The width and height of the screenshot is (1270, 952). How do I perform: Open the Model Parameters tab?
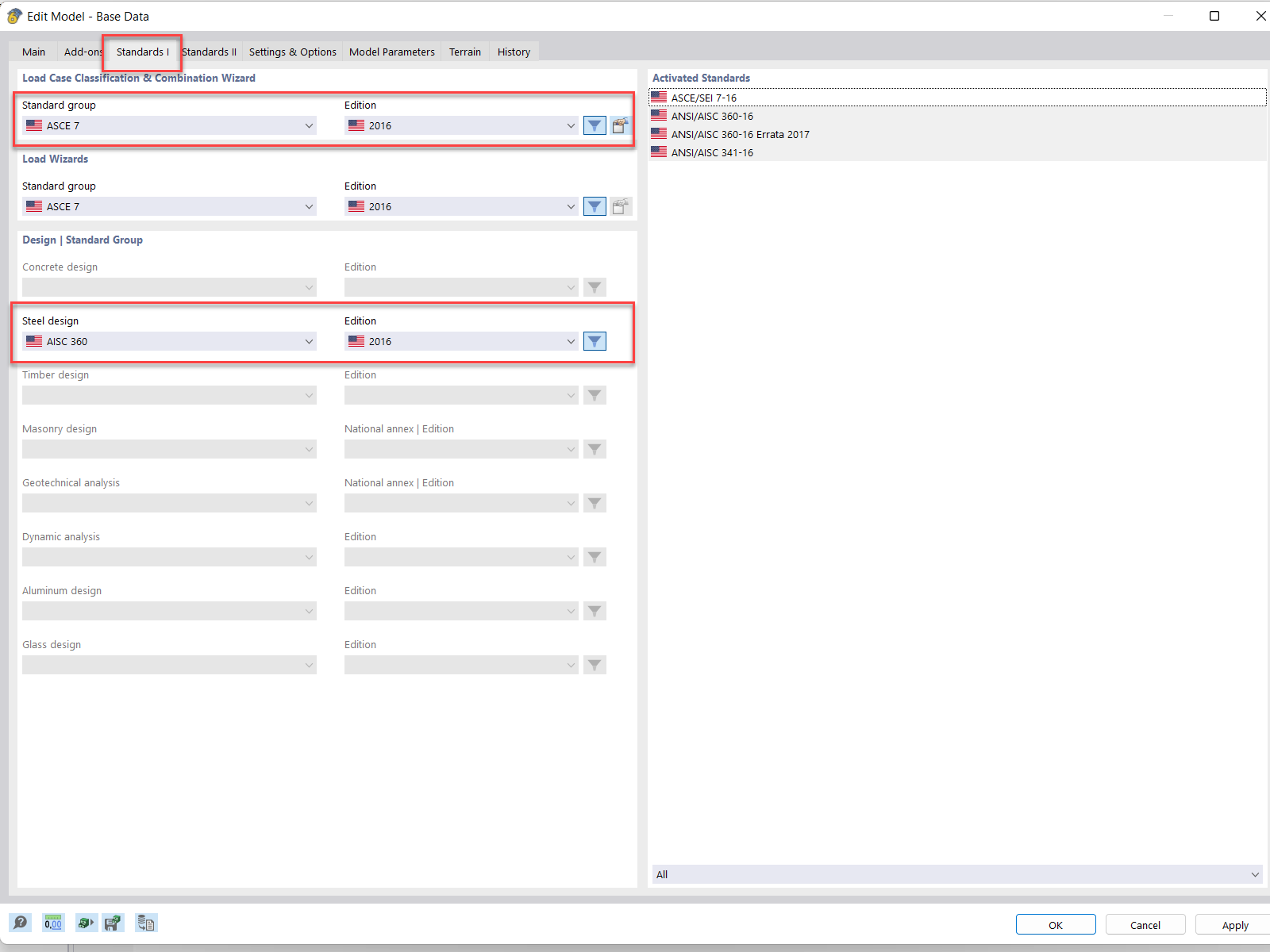(x=392, y=52)
